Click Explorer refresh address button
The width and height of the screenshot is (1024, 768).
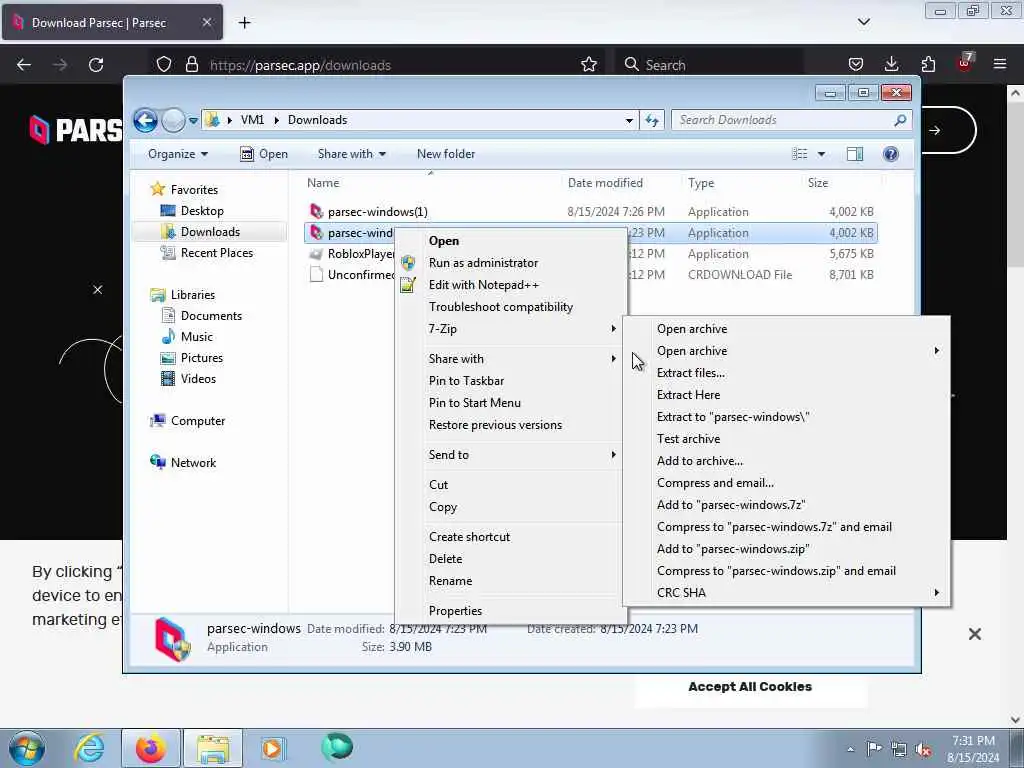click(x=652, y=120)
